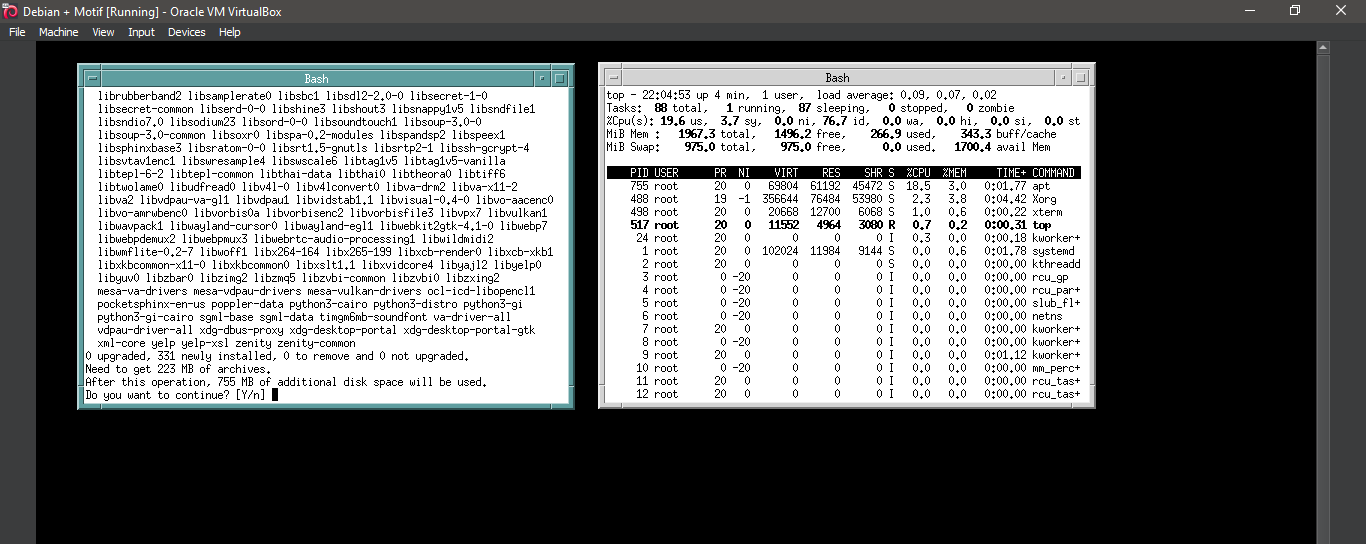Open window menu of left Bash window

tap(92, 78)
